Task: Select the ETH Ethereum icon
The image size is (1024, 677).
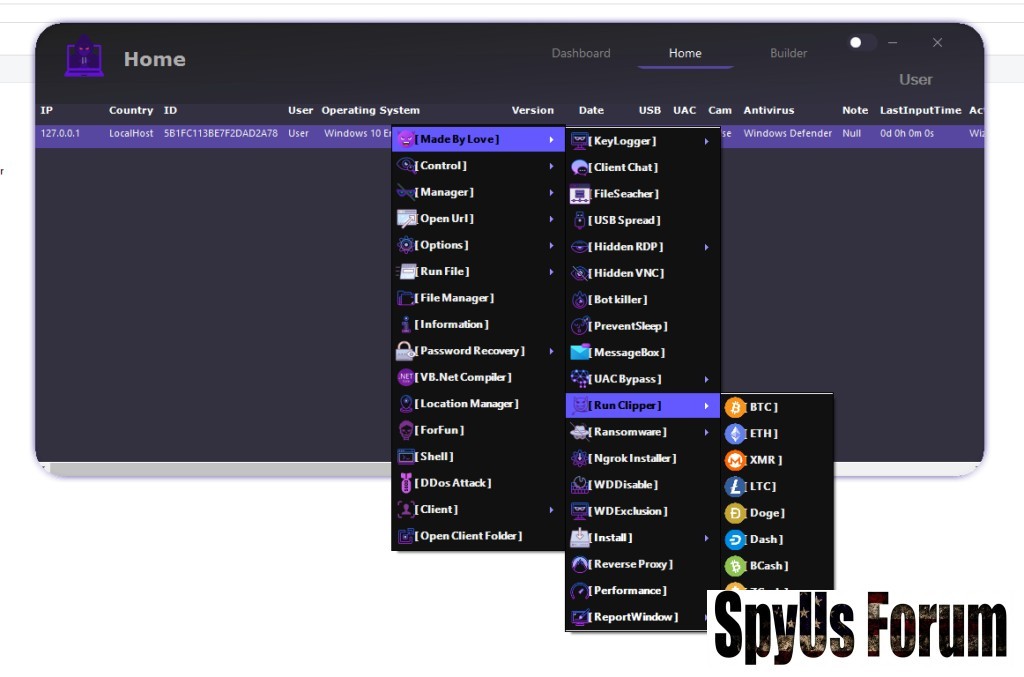Action: 736,434
